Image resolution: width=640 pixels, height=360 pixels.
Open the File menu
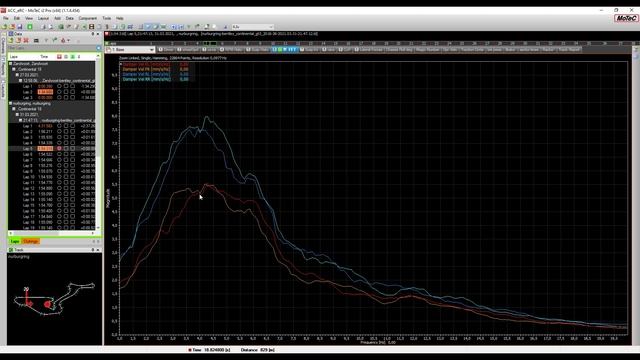(x=6, y=18)
